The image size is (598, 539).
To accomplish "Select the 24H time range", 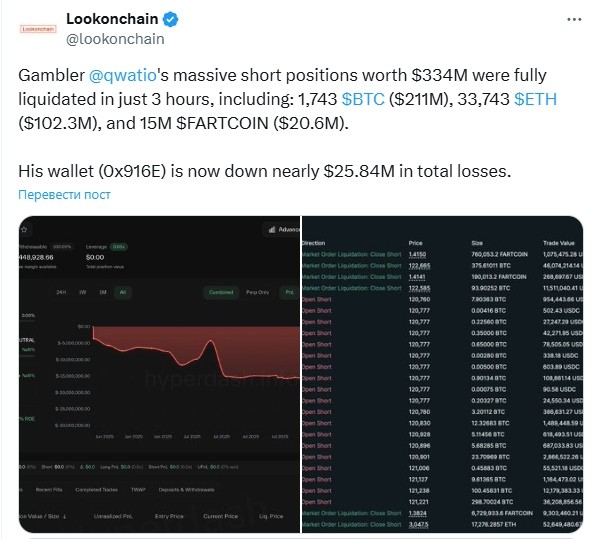I will [x=61, y=292].
